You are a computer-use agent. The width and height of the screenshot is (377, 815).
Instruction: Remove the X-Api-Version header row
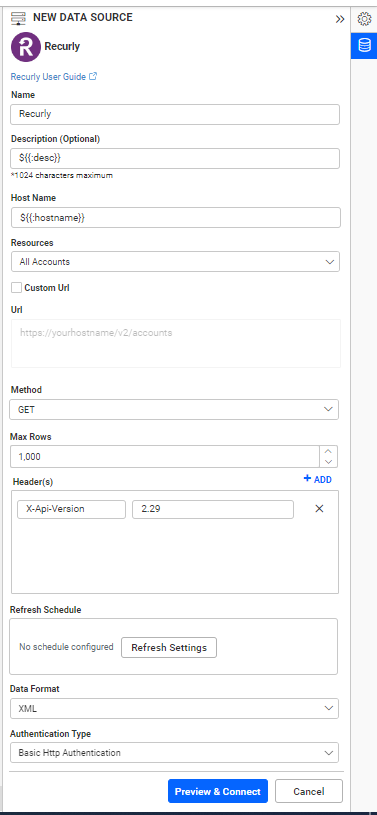[319, 509]
